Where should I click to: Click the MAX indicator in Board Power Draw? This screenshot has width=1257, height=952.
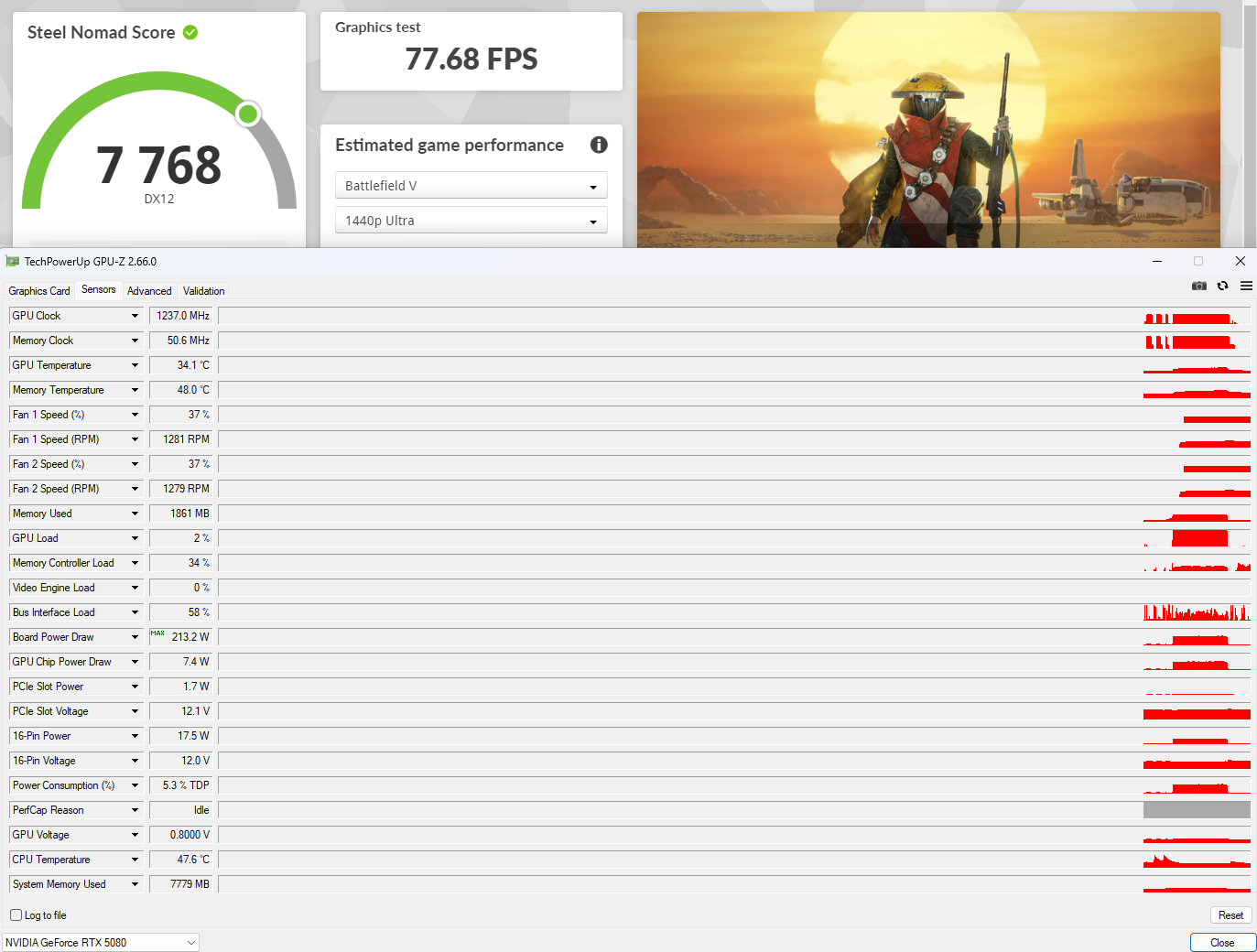157,633
